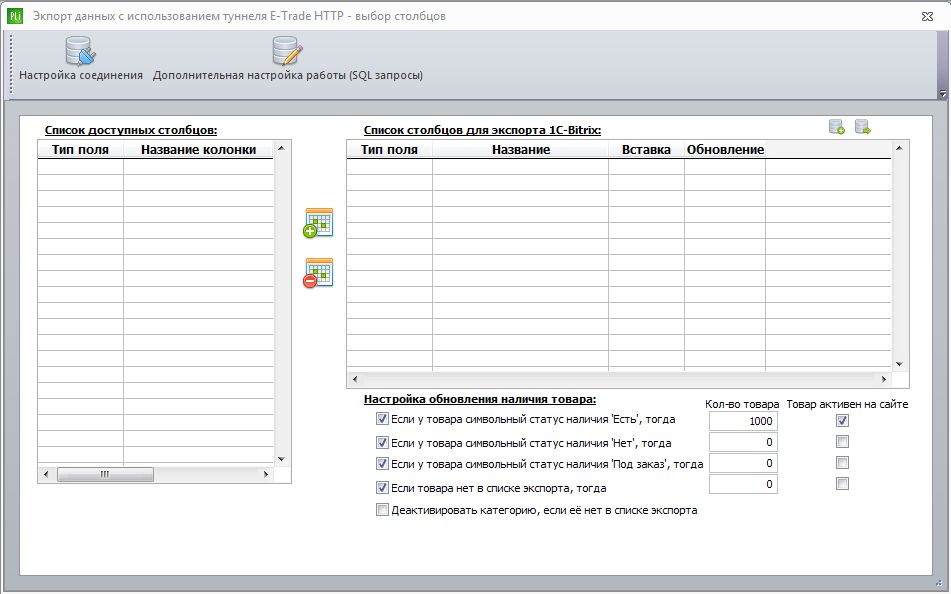Click the remove column from export icon

tap(318, 273)
